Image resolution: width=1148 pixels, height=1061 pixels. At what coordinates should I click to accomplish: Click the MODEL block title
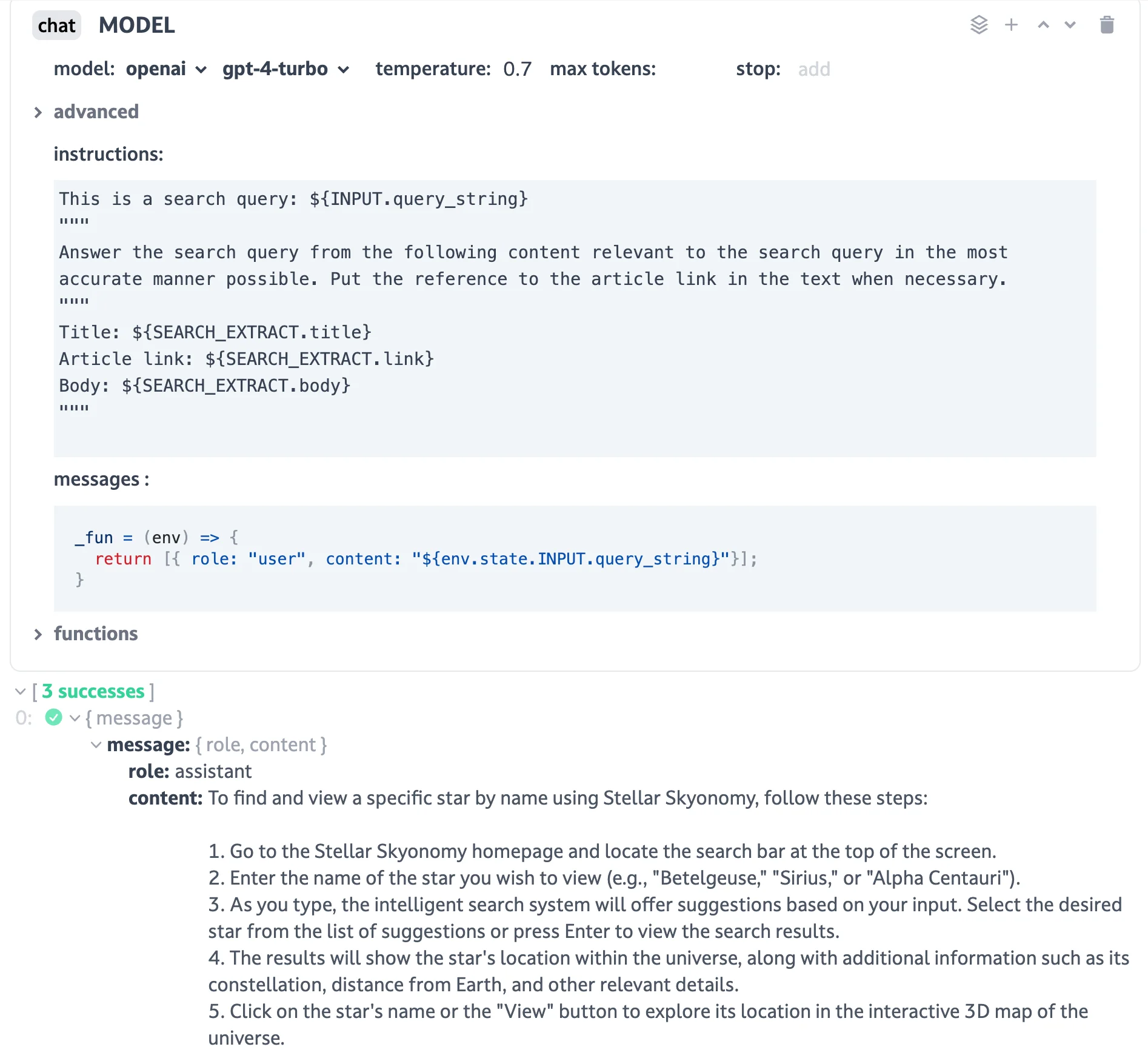pos(136,25)
